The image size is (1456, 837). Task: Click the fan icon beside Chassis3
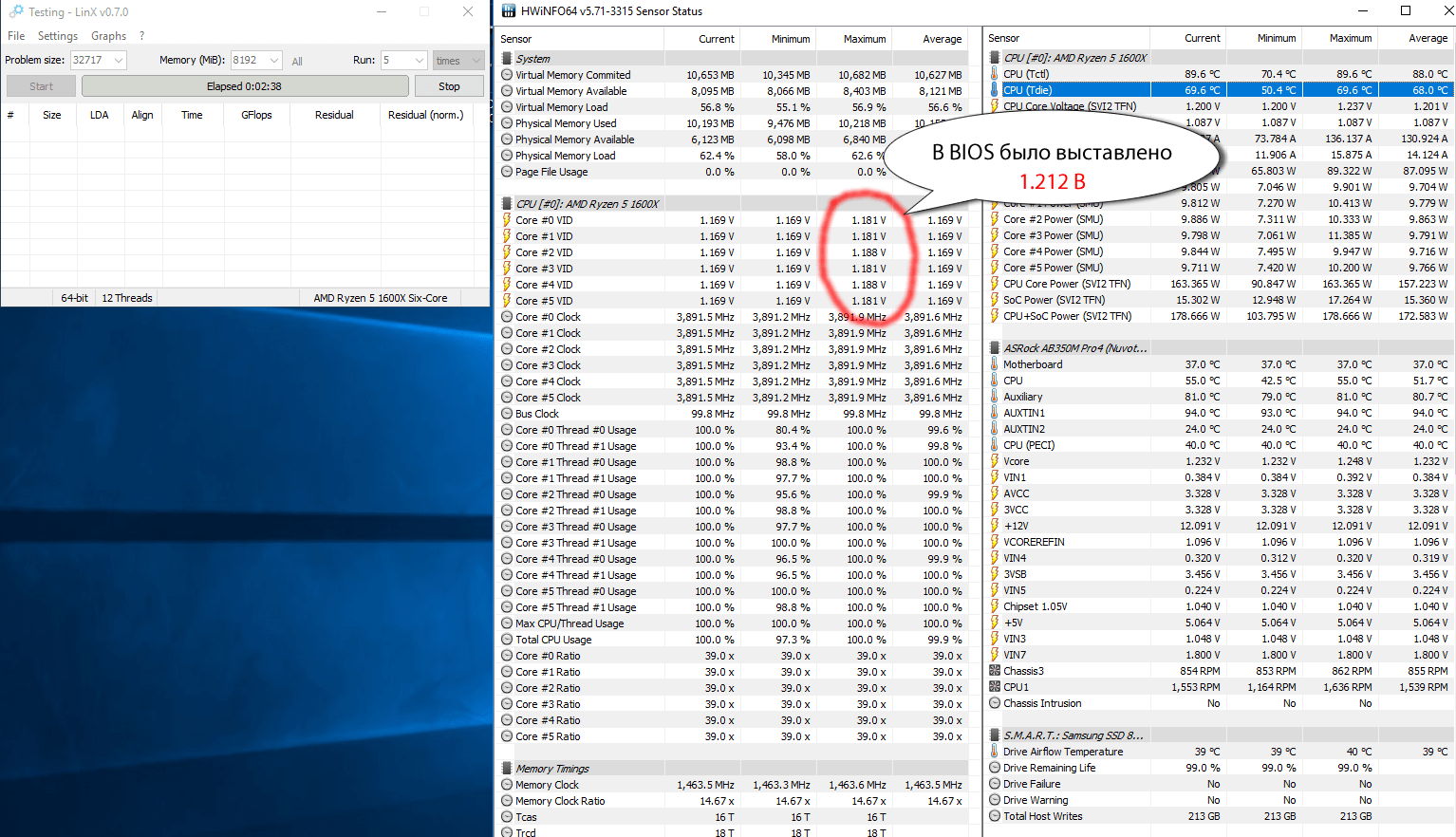pos(995,671)
